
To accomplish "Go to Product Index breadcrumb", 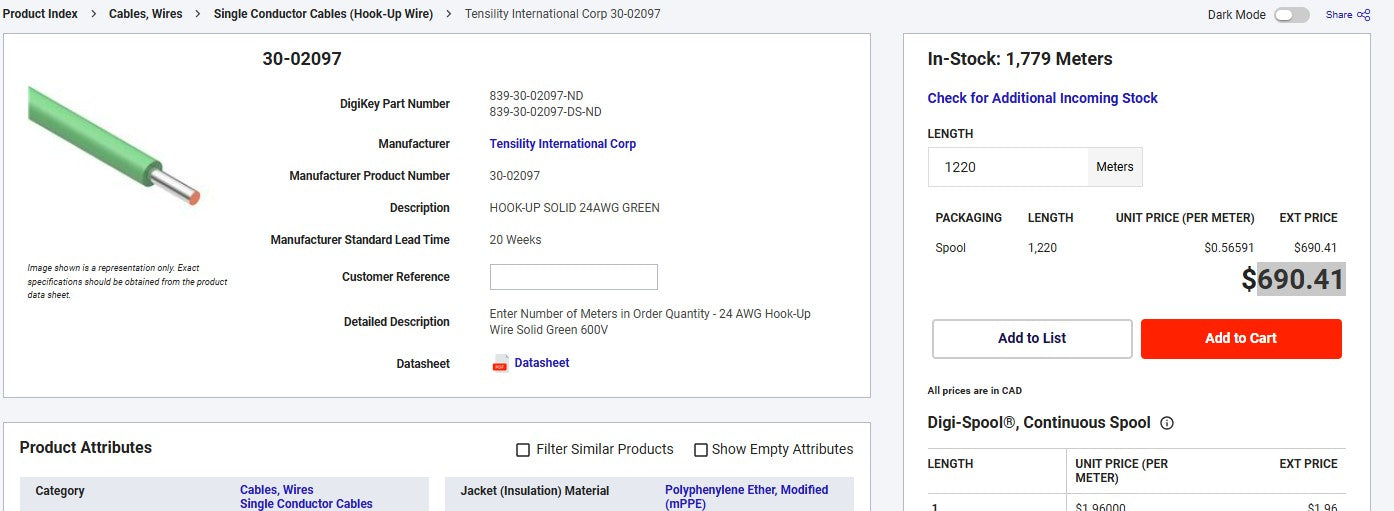I will click(40, 14).
